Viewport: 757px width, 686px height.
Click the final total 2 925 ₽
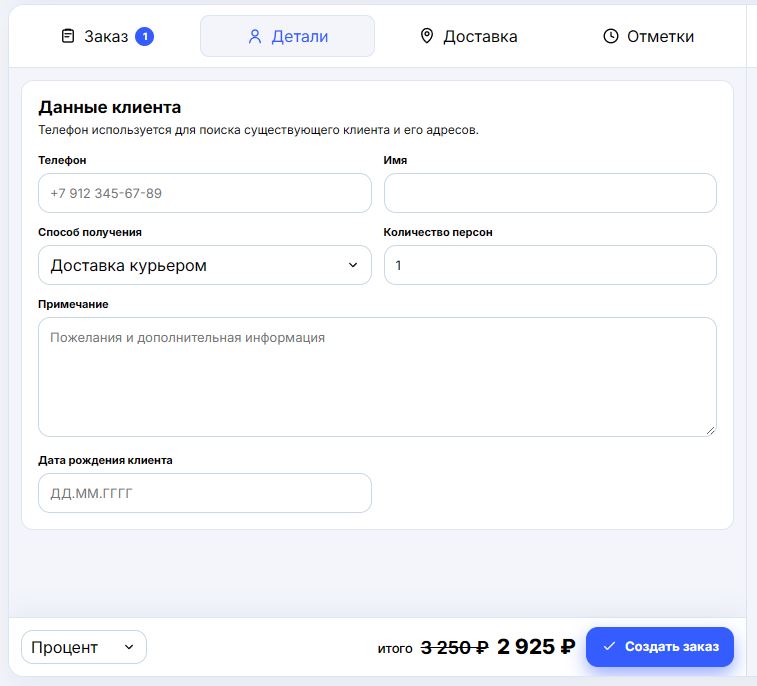click(536, 647)
